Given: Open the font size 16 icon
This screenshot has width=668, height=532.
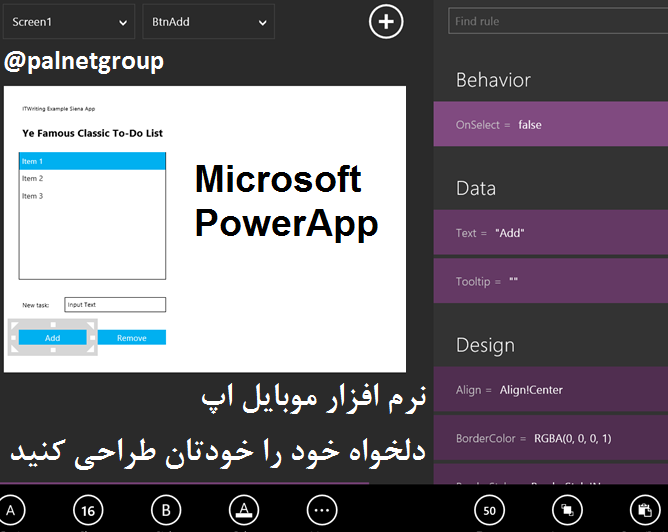Looking at the screenshot, I should (x=88, y=510).
